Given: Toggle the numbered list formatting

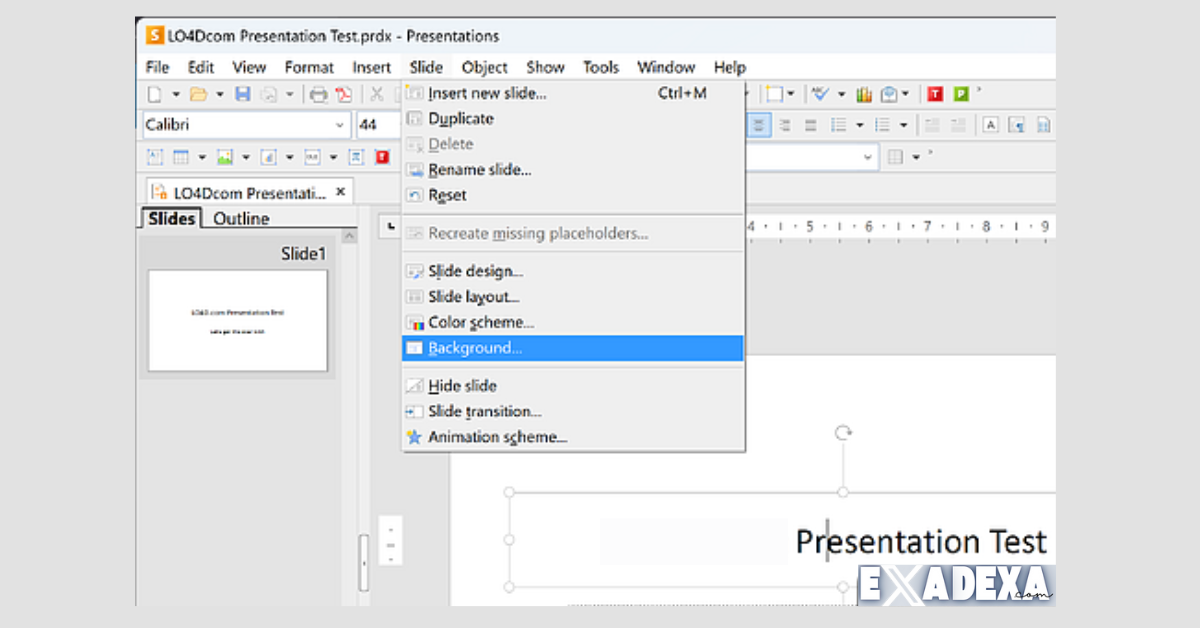Looking at the screenshot, I should [x=882, y=125].
